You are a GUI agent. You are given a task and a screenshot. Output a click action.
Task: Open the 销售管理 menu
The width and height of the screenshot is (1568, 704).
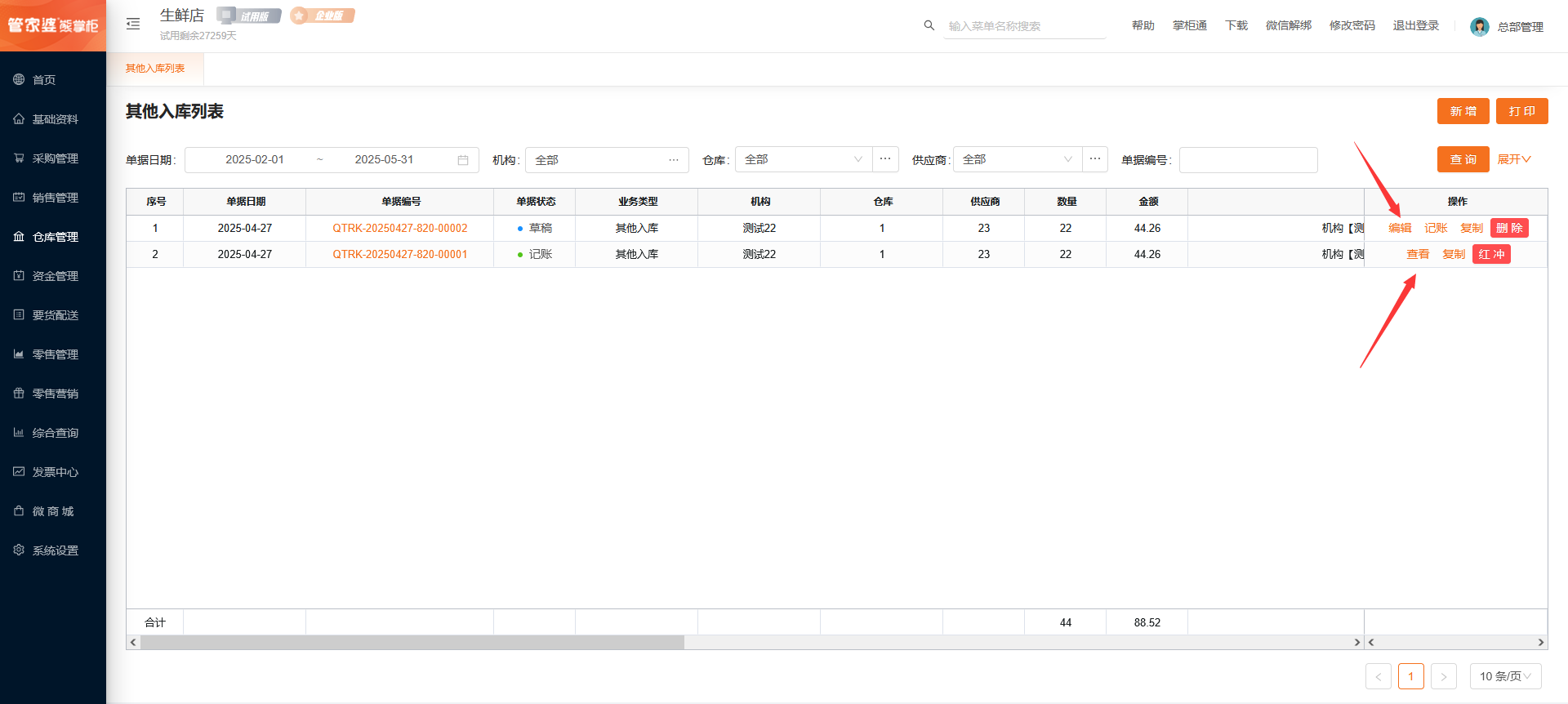53,197
